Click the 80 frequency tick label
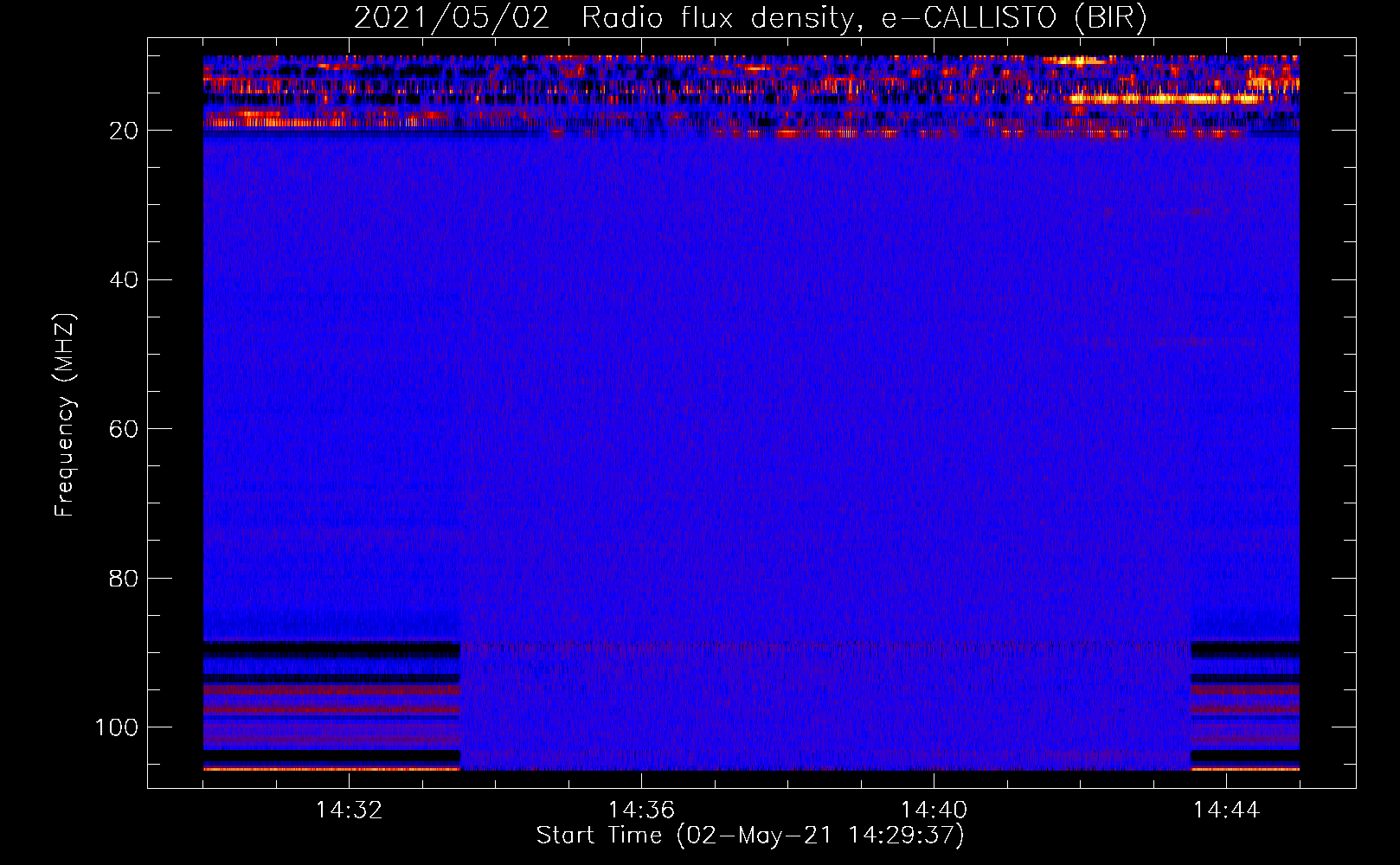This screenshot has height=865, width=1400. (124, 578)
